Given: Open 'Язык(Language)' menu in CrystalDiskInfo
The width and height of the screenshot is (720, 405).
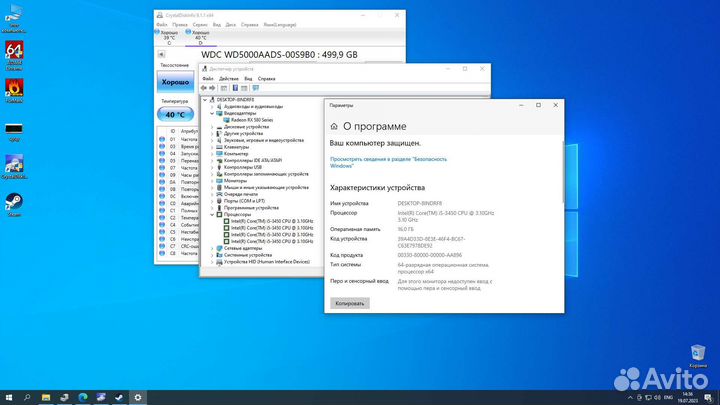Looking at the screenshot, I should (280, 25).
